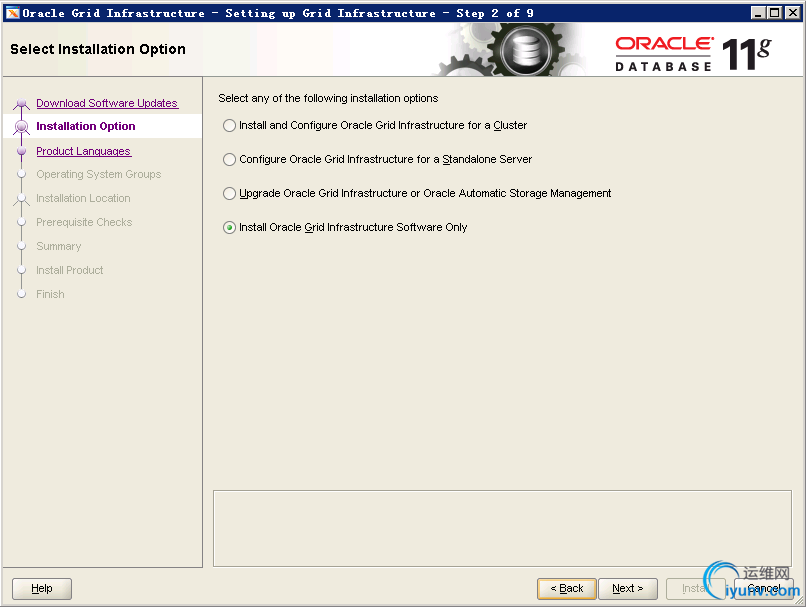Click the Installation Option step in sidebar
Image resolution: width=806 pixels, height=607 pixels.
coord(86,126)
